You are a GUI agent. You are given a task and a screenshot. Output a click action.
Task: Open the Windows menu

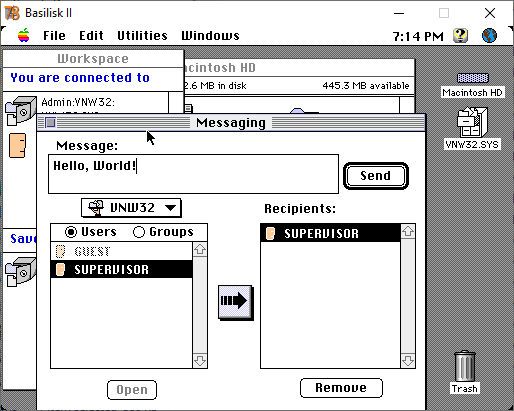210,36
